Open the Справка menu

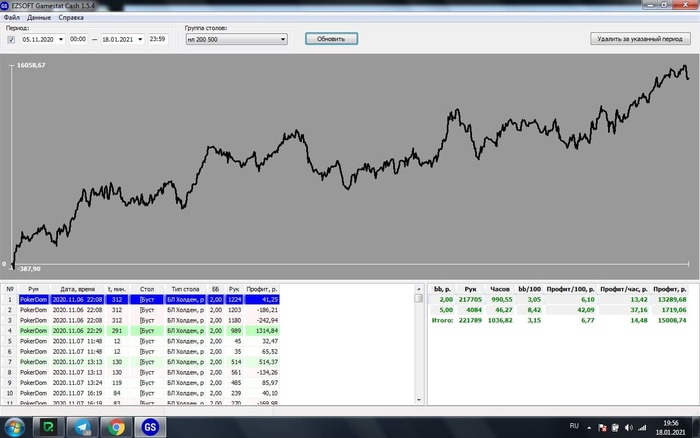(x=71, y=17)
